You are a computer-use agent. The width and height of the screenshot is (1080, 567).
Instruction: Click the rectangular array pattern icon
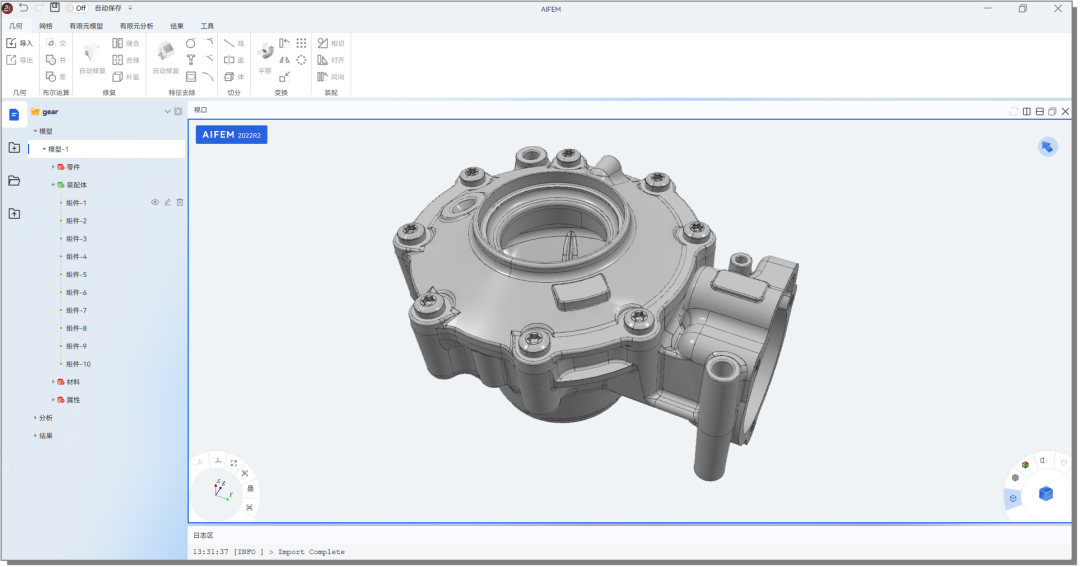pos(301,43)
